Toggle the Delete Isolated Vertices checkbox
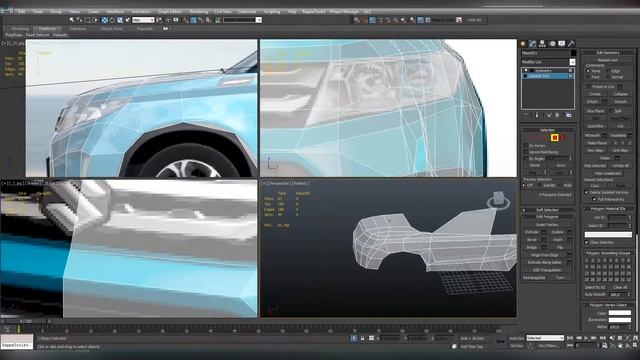 coord(587,192)
